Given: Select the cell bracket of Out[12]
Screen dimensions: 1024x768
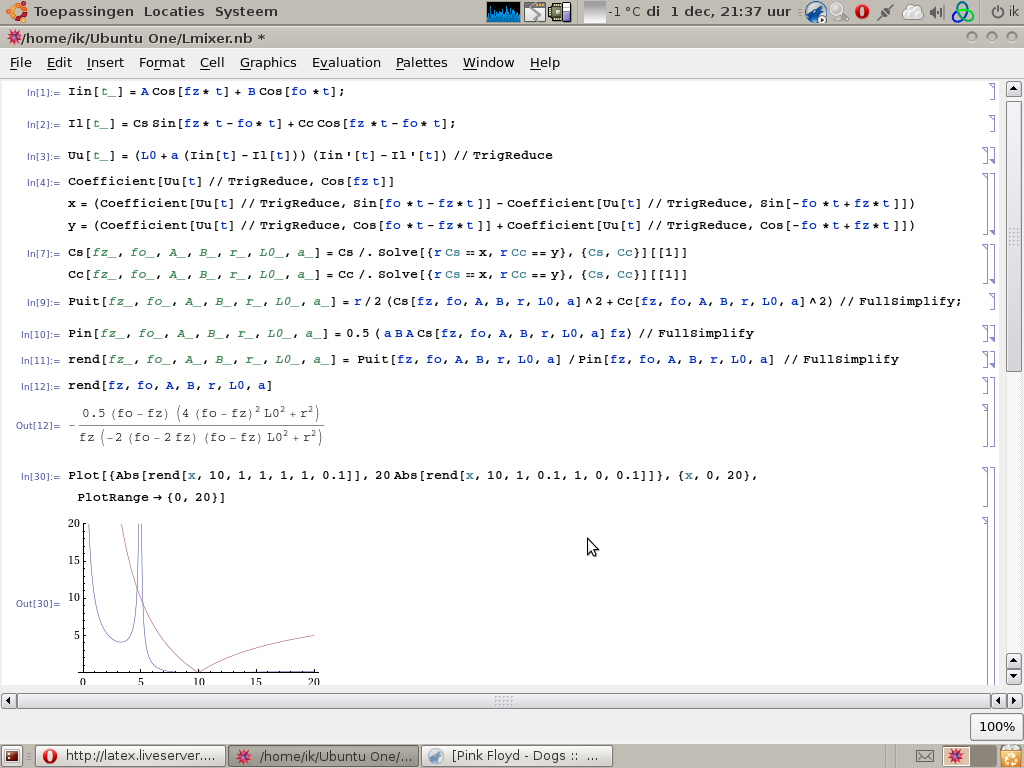Looking at the screenshot, I should (x=986, y=425).
